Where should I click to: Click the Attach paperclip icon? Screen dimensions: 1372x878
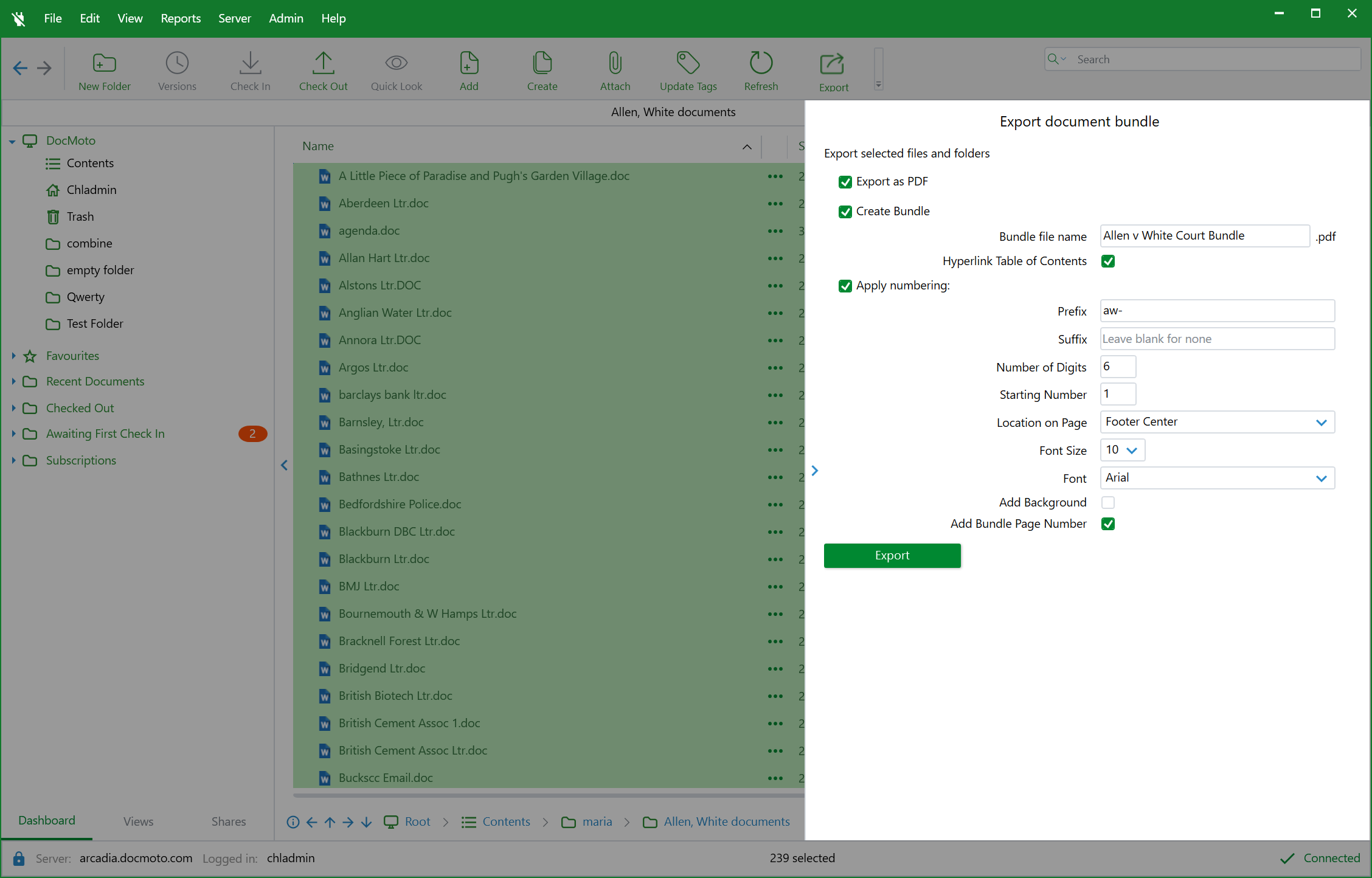(615, 63)
